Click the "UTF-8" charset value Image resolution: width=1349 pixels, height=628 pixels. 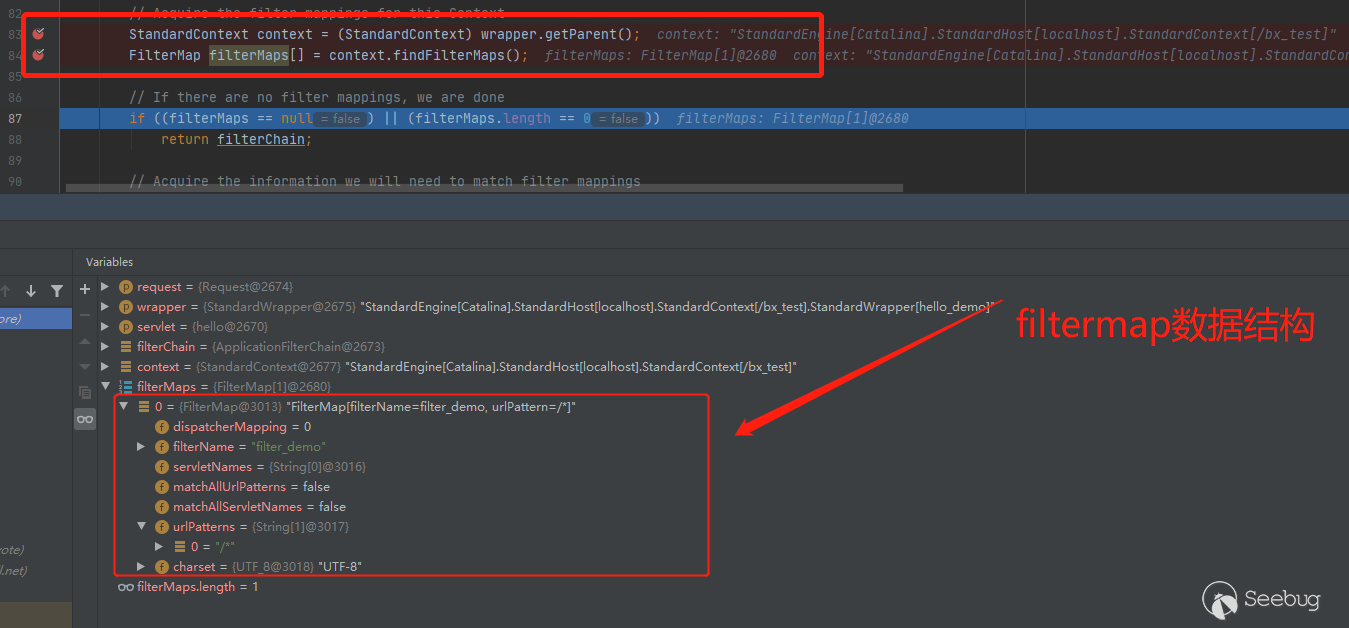340,567
